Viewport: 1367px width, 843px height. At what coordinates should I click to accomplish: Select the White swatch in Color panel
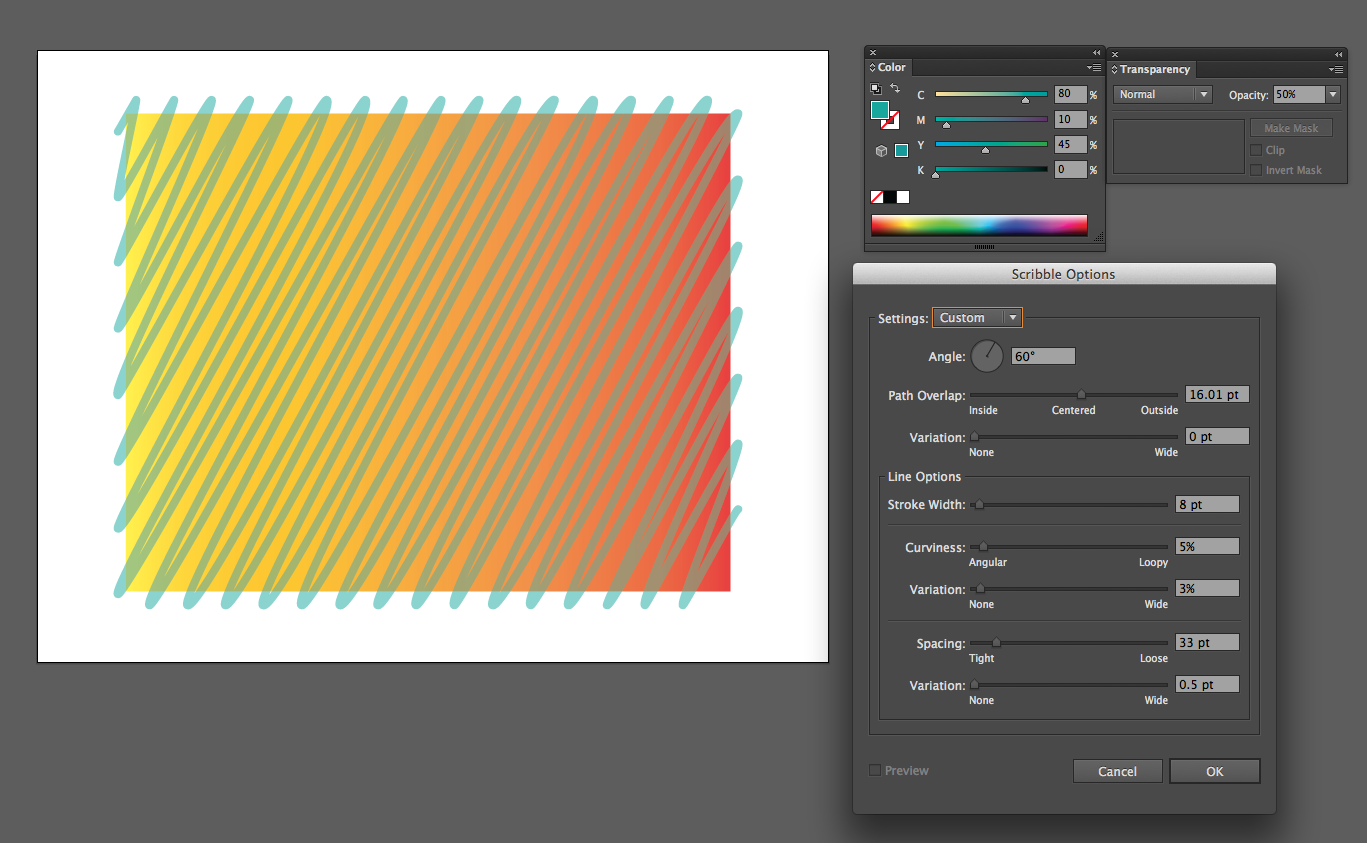click(903, 197)
